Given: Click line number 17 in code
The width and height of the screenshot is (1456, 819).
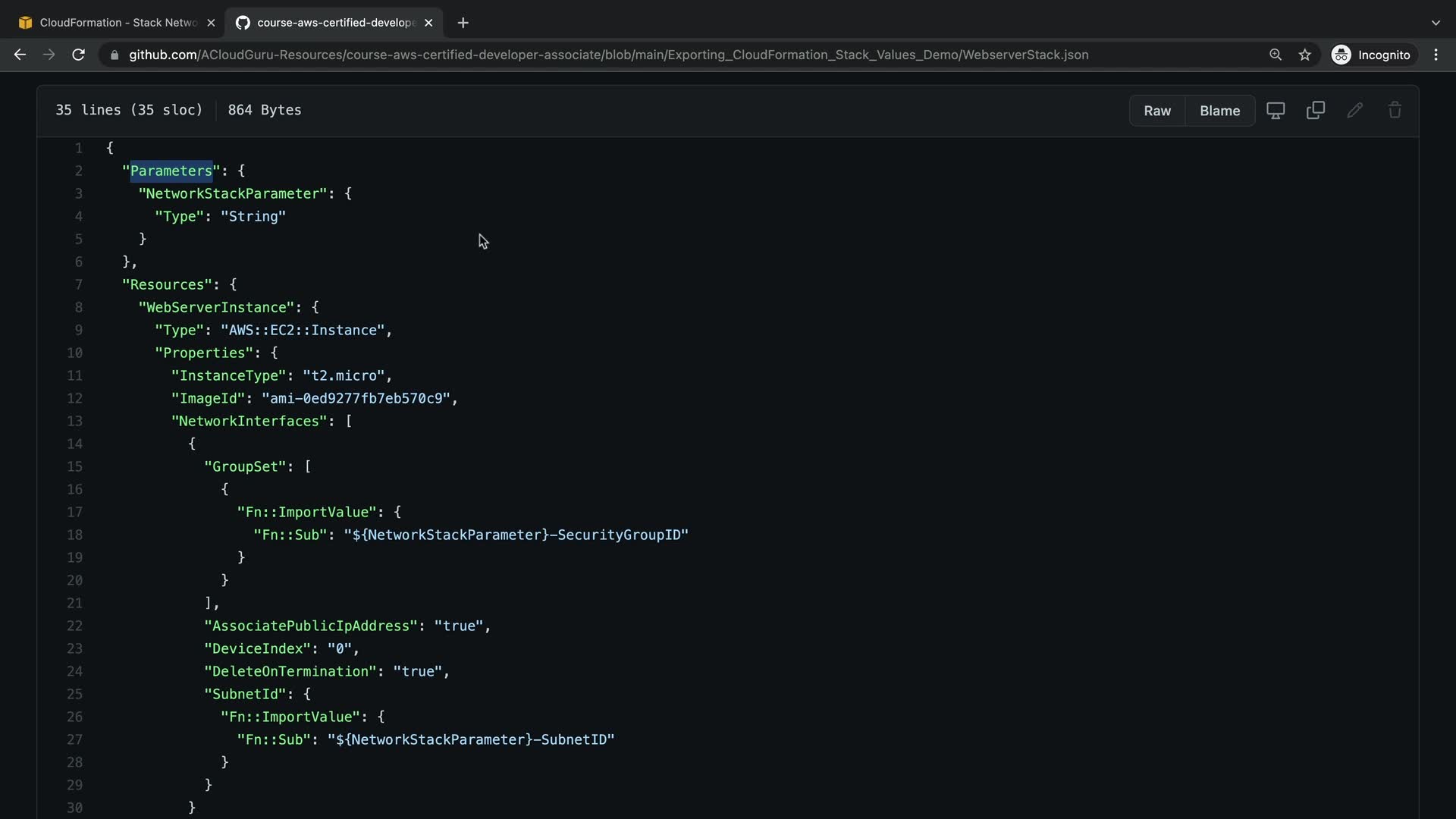Looking at the screenshot, I should point(74,513).
